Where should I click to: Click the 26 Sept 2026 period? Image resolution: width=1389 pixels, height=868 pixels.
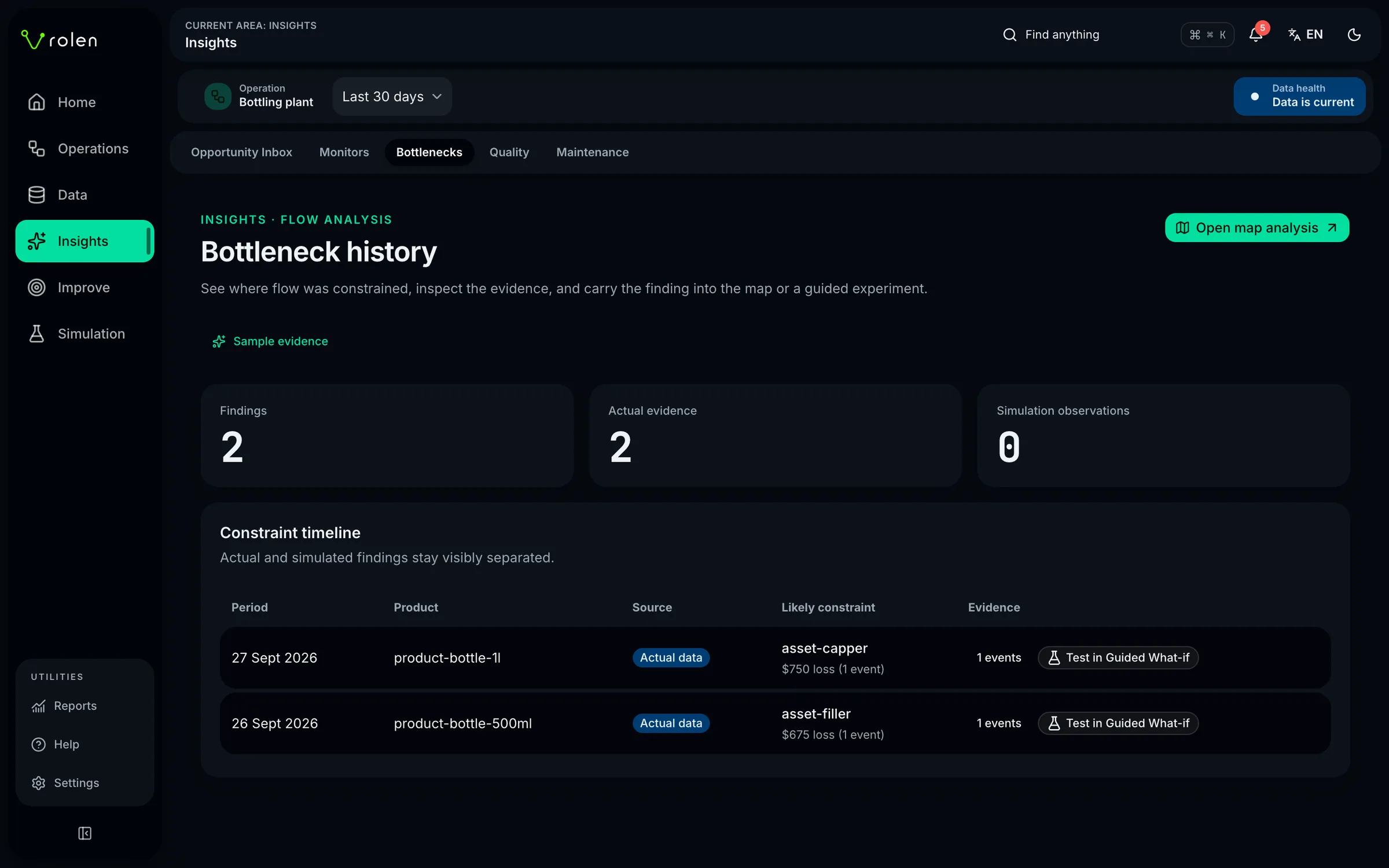pos(275,723)
